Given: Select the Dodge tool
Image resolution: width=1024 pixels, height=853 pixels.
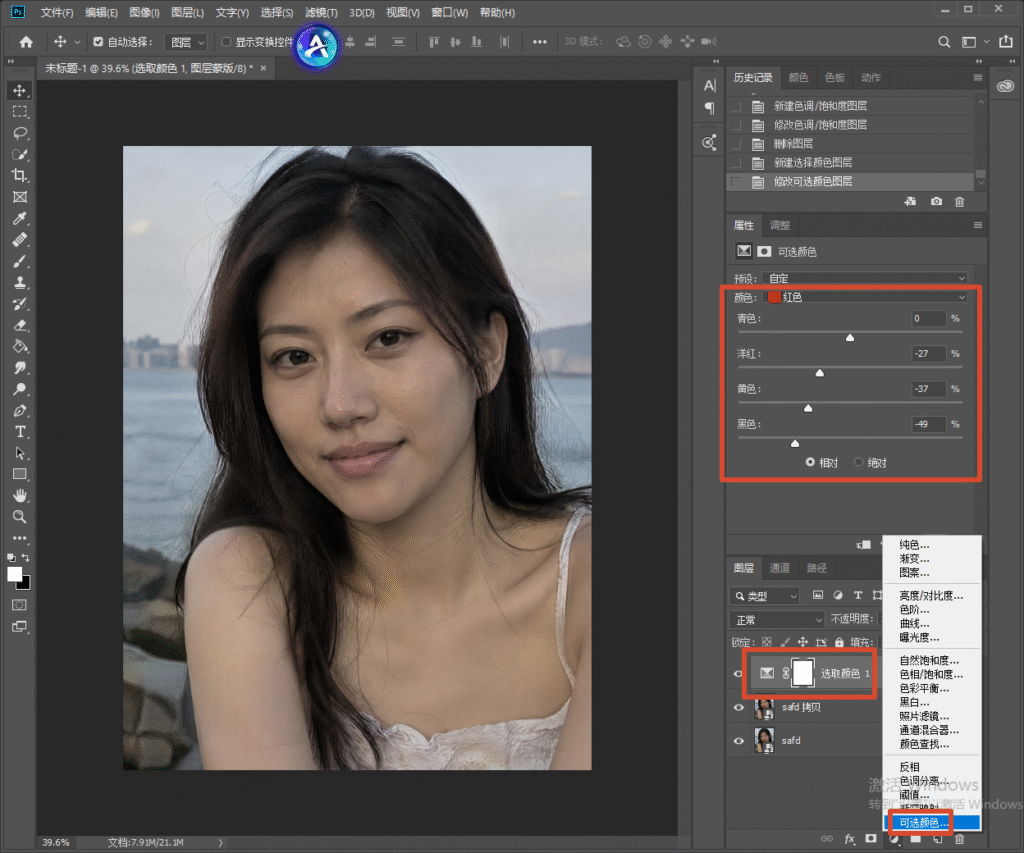Looking at the screenshot, I should [20, 389].
